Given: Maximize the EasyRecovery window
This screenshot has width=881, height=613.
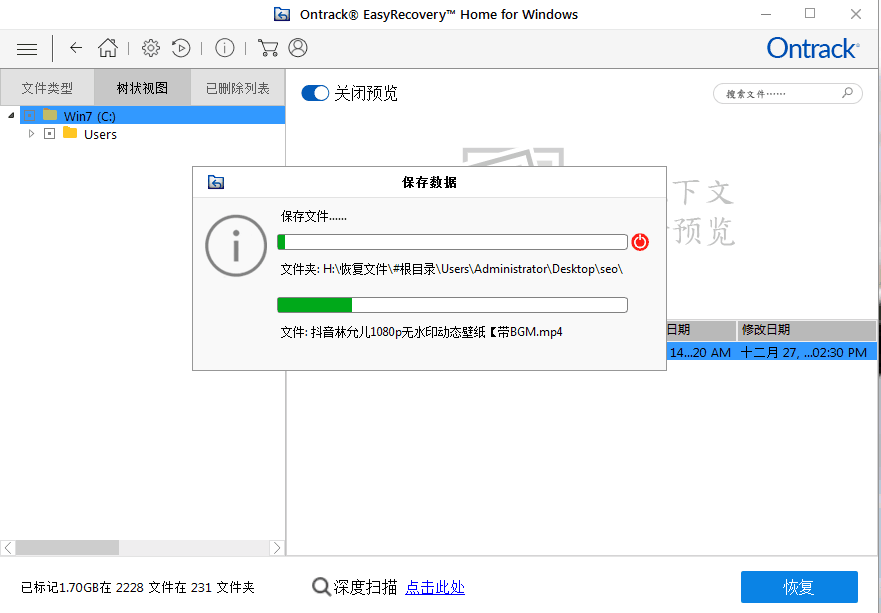Looking at the screenshot, I should pyautogui.click(x=810, y=13).
